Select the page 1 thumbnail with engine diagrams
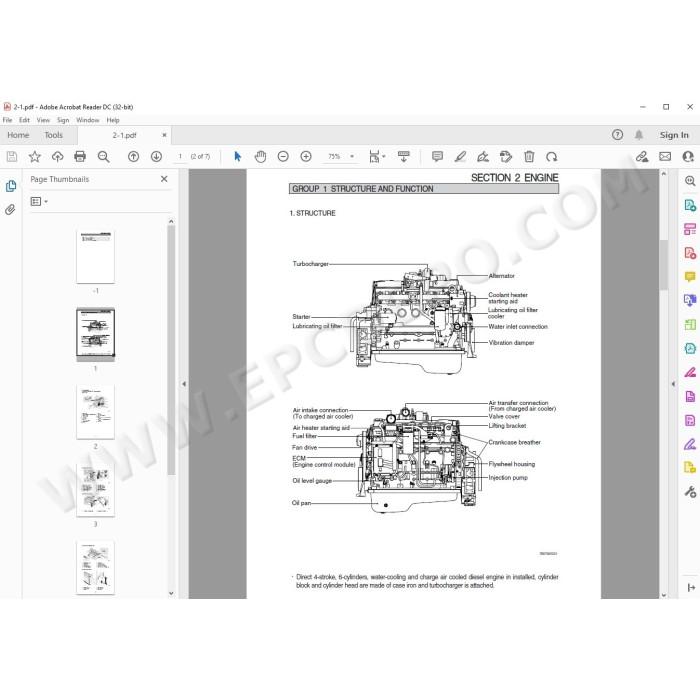This screenshot has height=700, width=700. [96, 334]
